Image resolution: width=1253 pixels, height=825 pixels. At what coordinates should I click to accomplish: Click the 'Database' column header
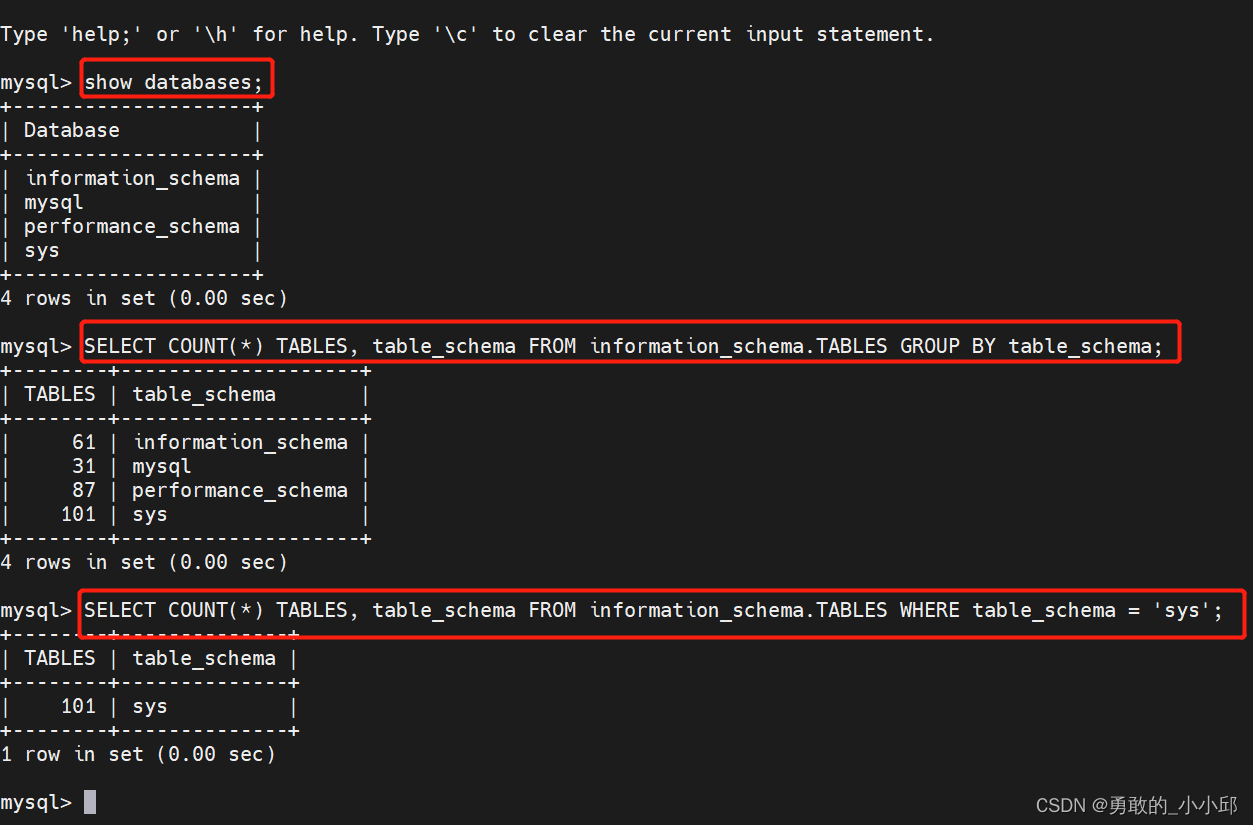point(71,130)
